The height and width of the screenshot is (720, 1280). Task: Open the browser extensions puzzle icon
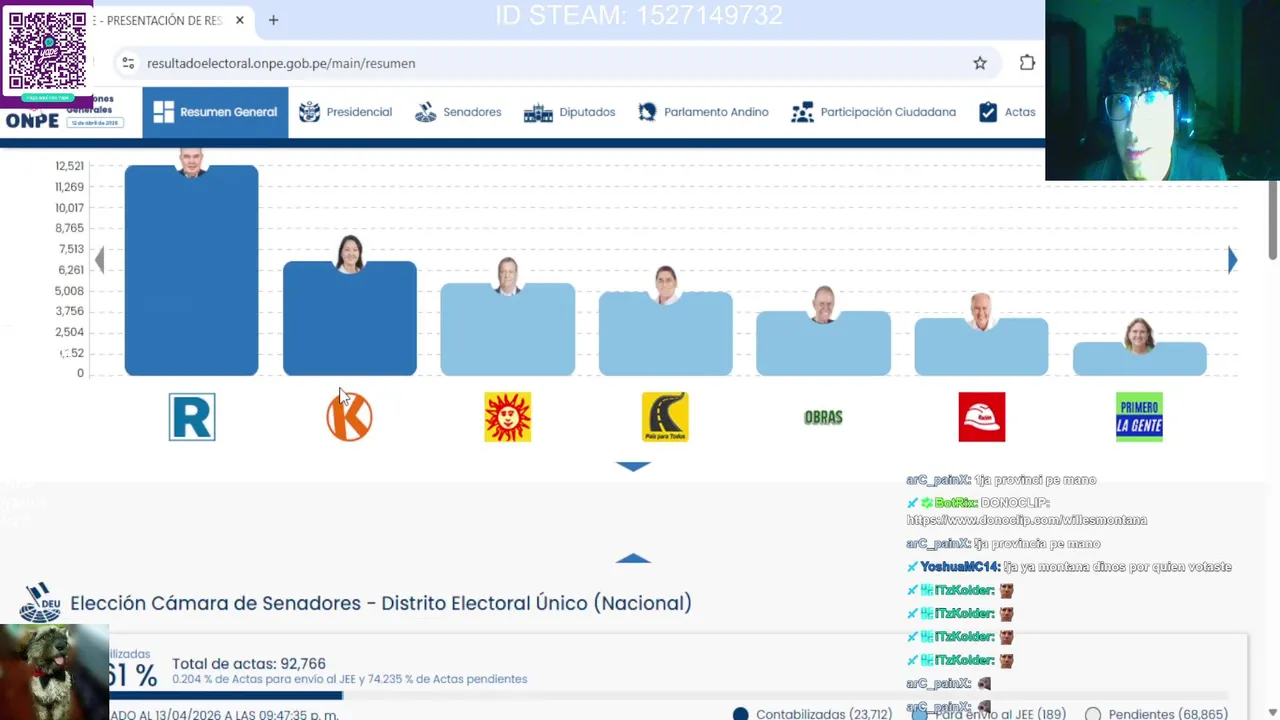(1027, 63)
